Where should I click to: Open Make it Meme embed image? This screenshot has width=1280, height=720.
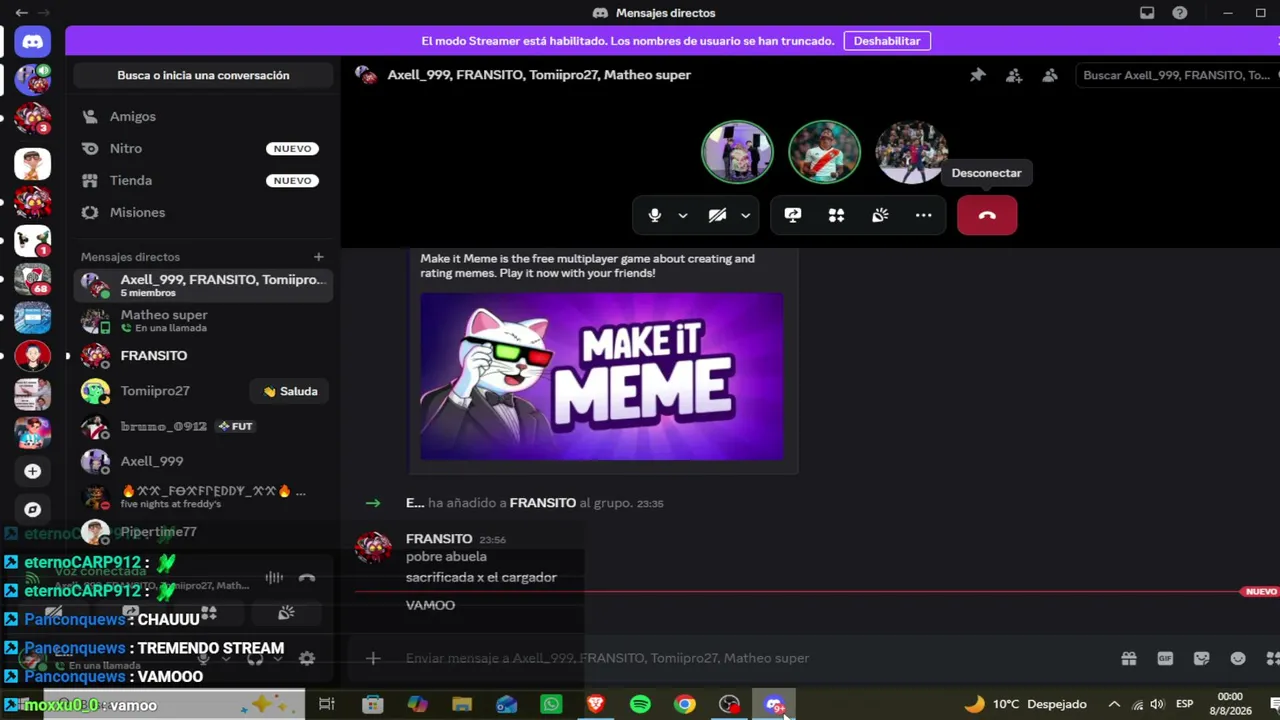(x=602, y=376)
